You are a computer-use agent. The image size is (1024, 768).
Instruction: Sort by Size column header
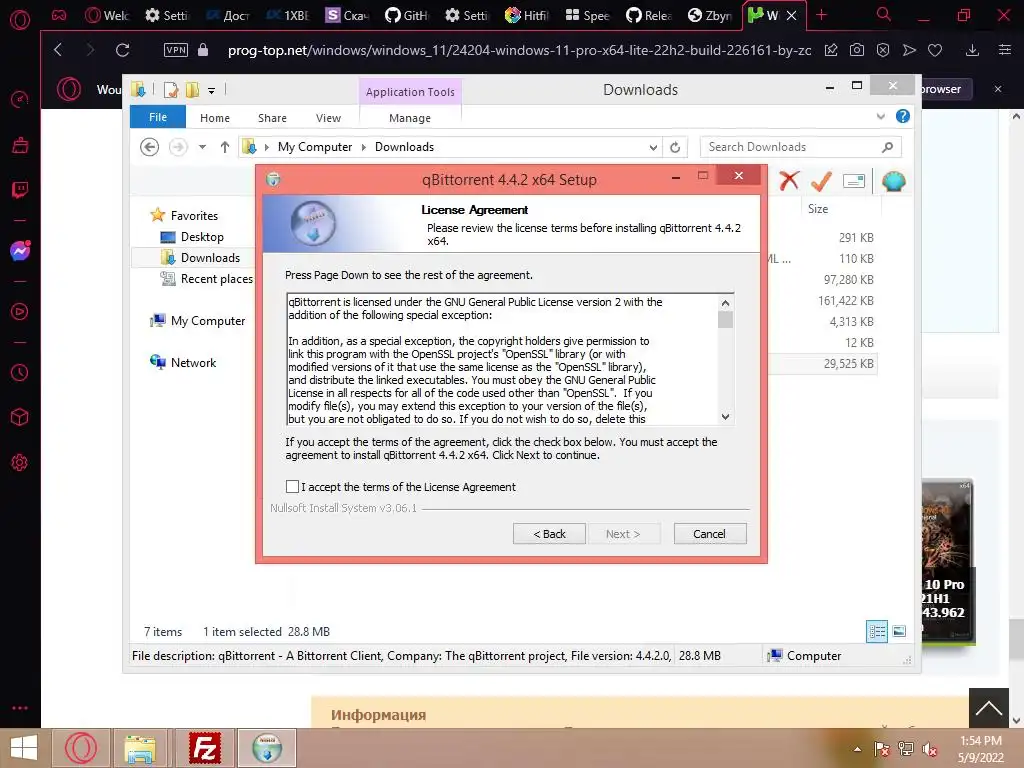coord(818,209)
